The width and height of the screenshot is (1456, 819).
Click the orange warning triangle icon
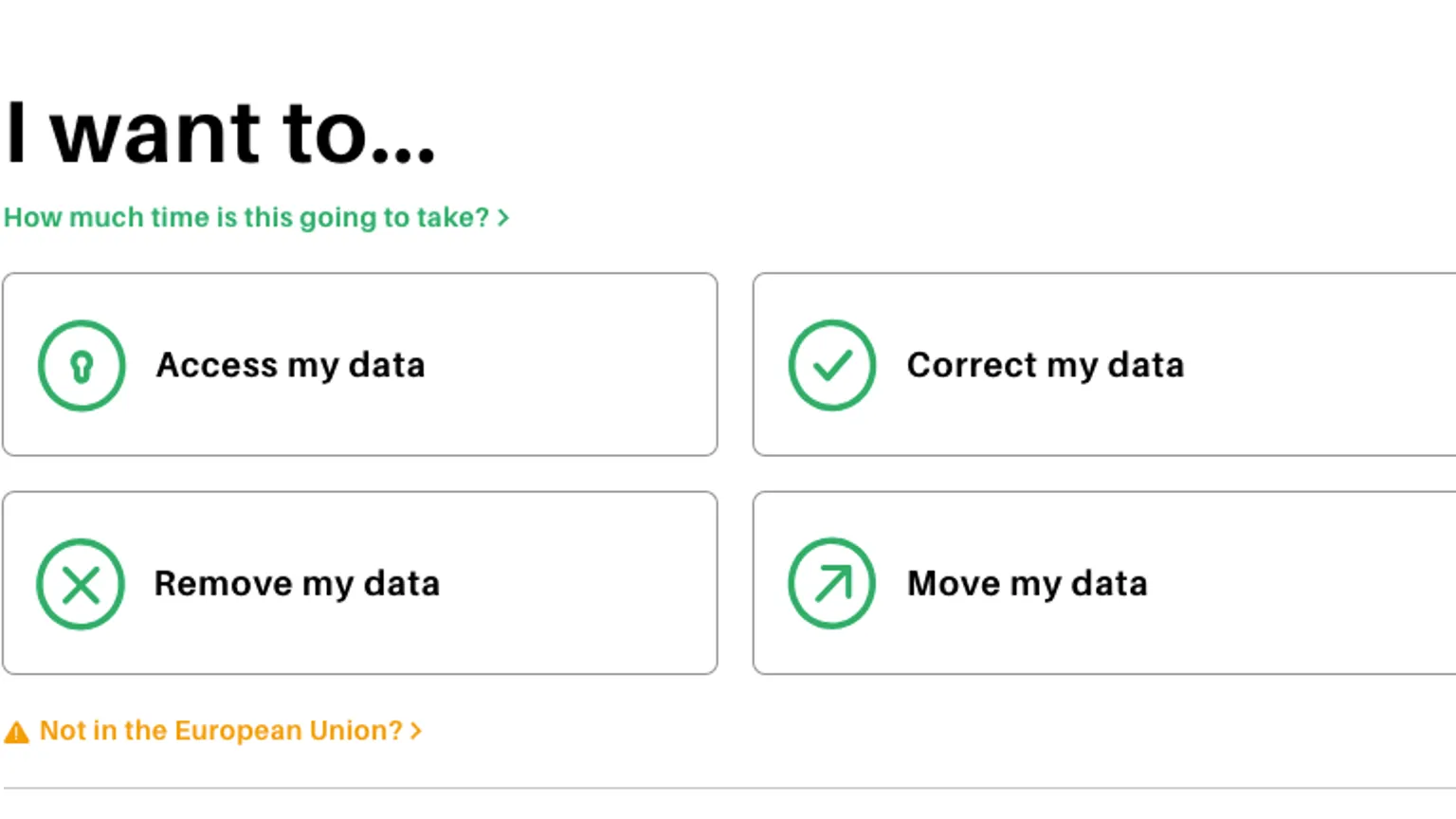point(17,732)
